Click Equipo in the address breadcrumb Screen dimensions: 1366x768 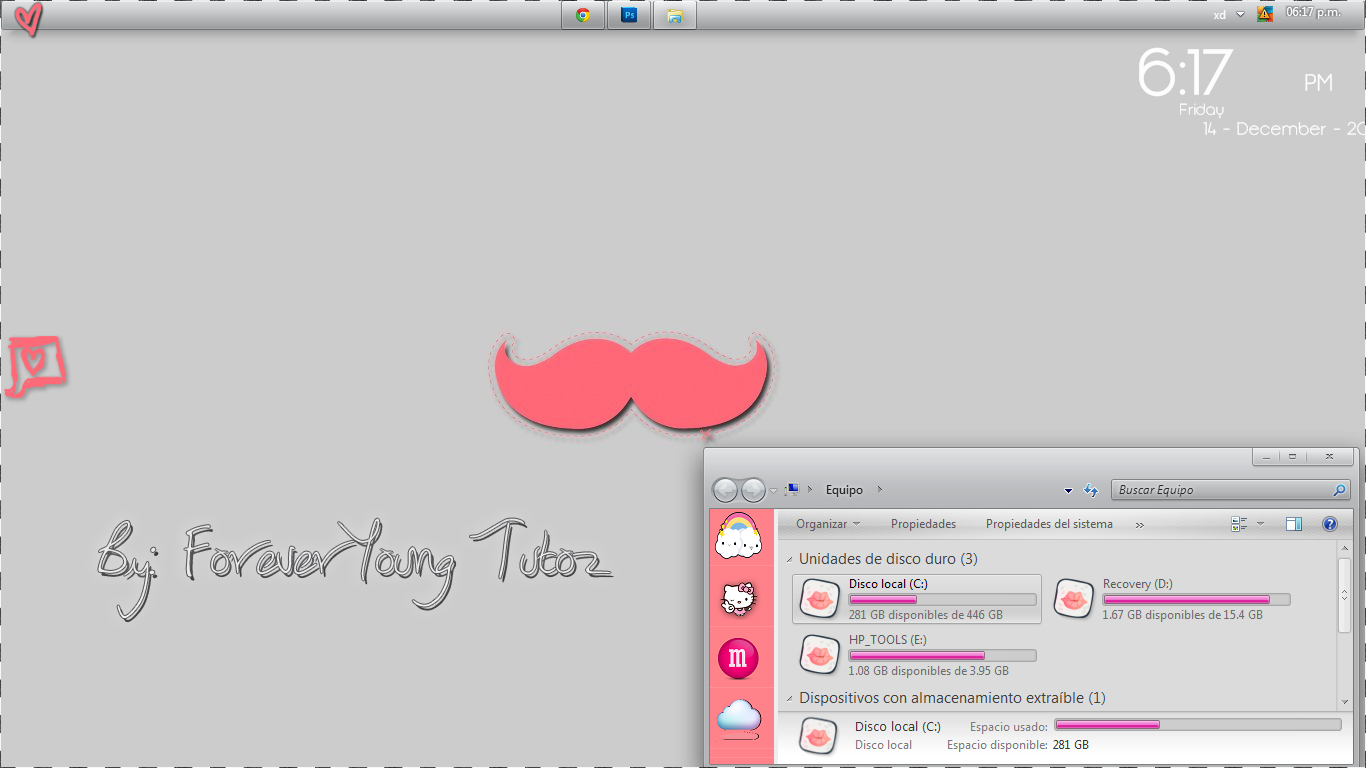click(844, 490)
